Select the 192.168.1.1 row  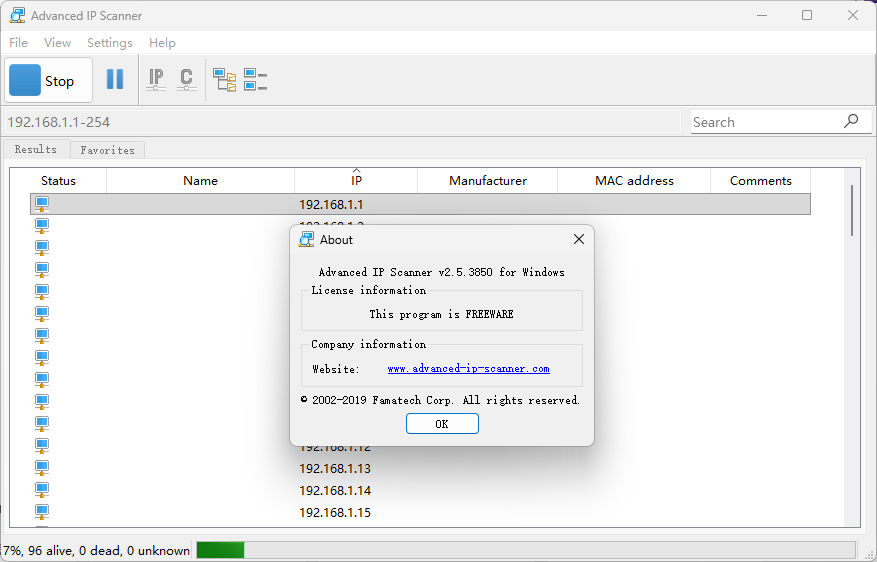[x=420, y=204]
